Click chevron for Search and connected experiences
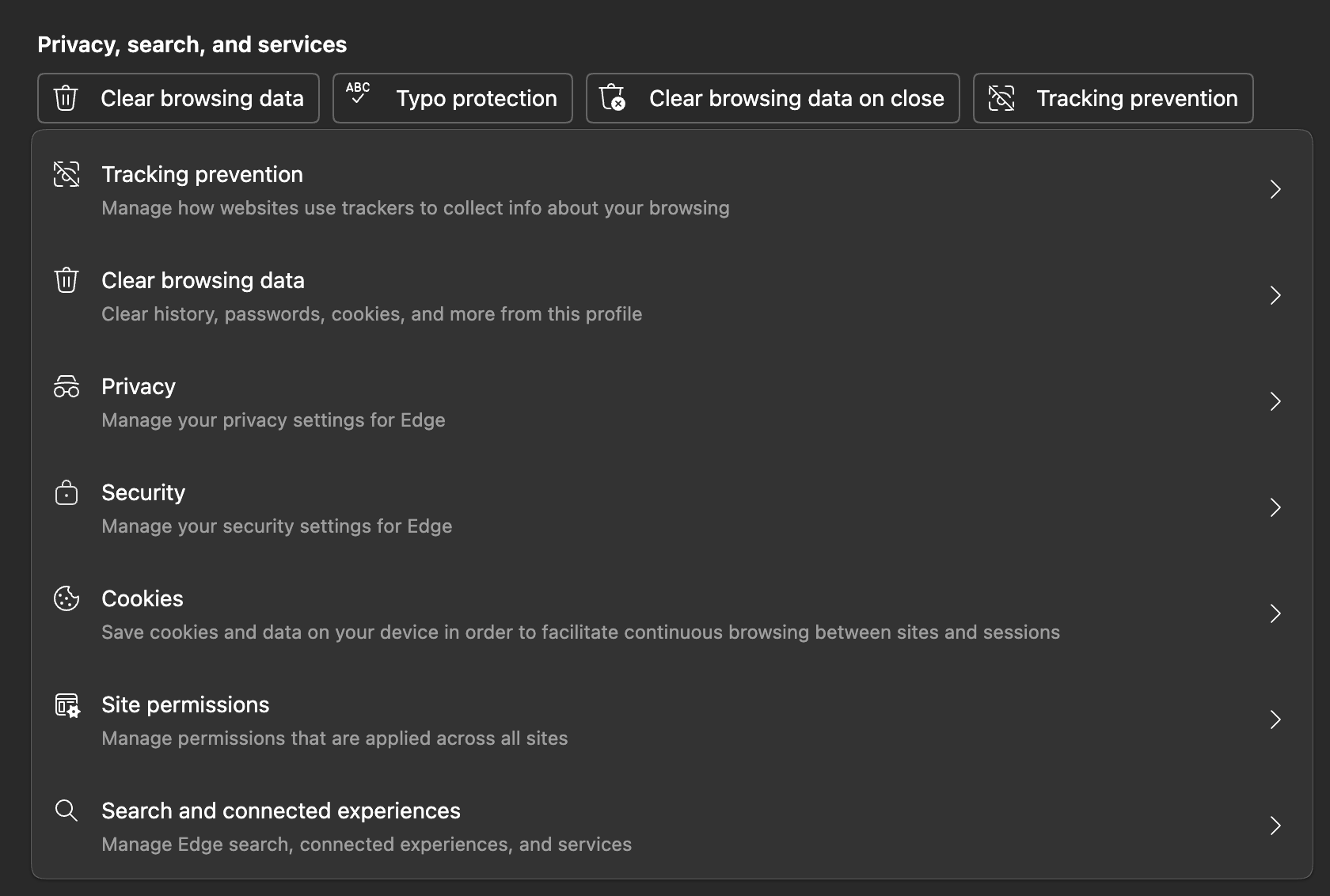Viewport: 1330px width, 896px height. click(1275, 826)
